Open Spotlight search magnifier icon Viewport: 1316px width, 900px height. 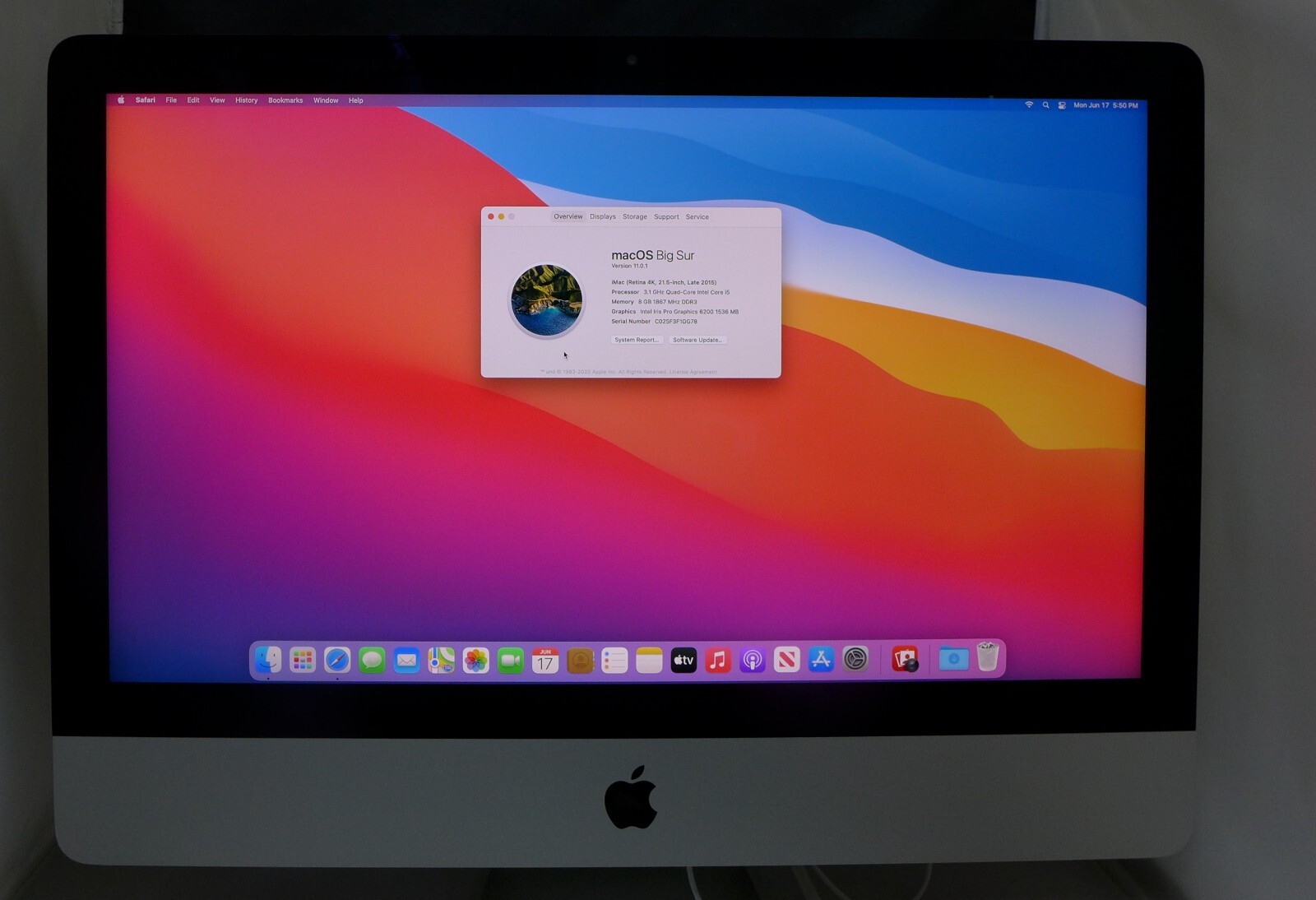[x=1046, y=105]
